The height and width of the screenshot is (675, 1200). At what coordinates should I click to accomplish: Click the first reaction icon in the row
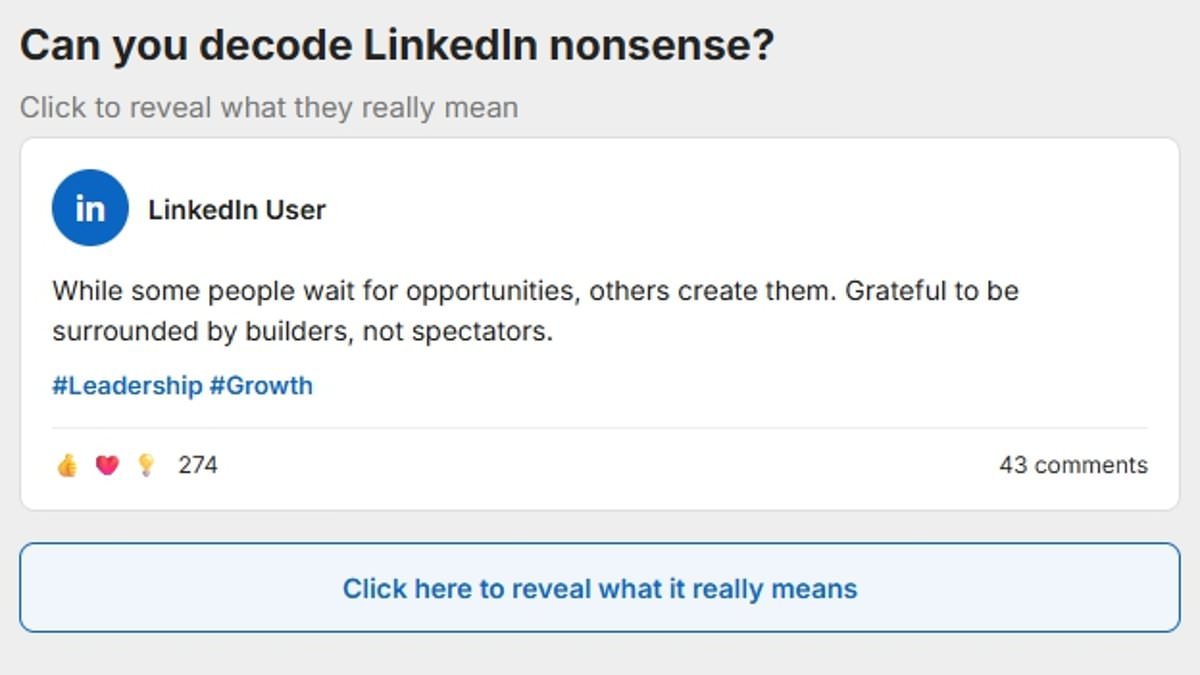pos(65,464)
